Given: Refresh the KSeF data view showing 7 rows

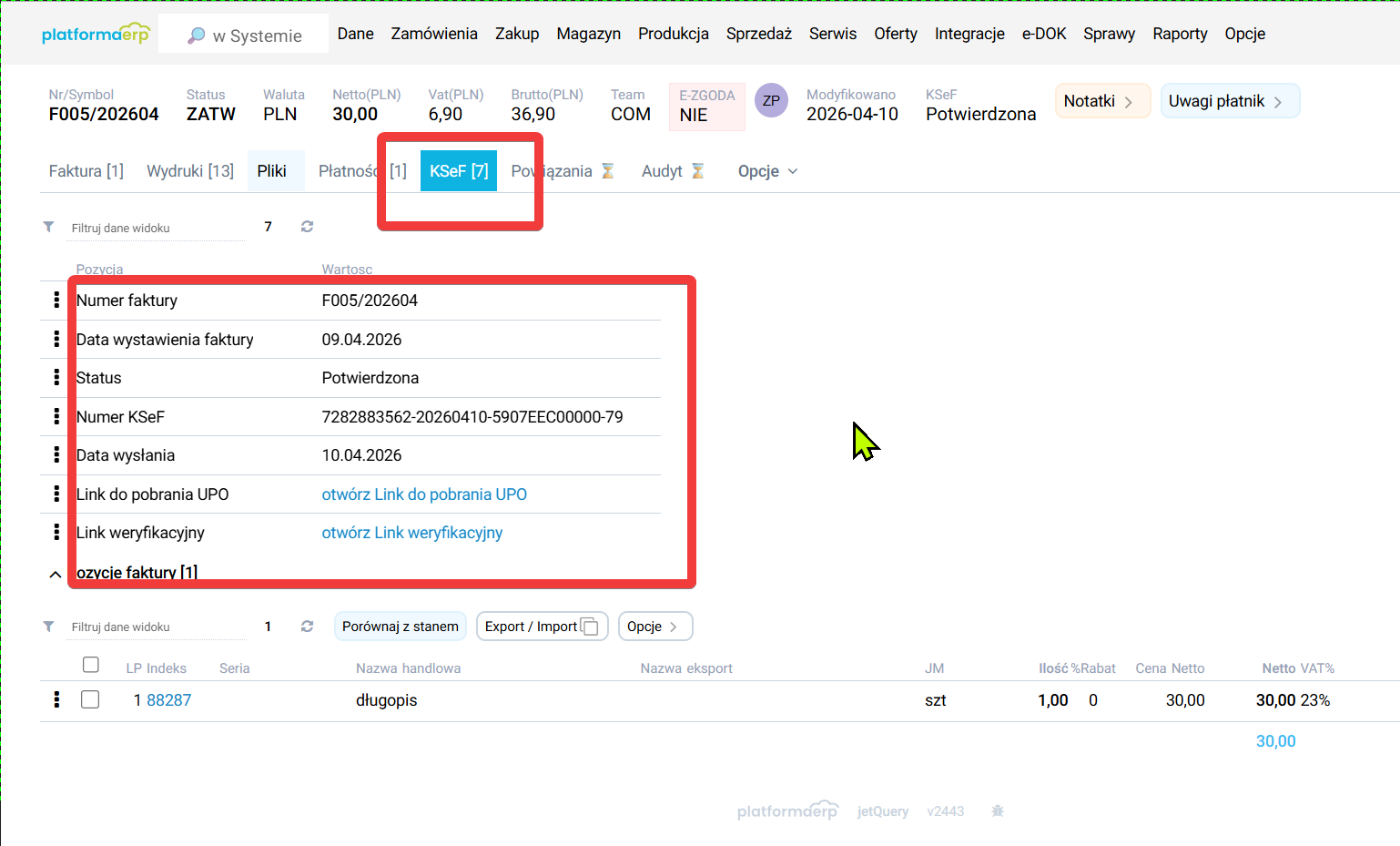Looking at the screenshot, I should coord(307,226).
